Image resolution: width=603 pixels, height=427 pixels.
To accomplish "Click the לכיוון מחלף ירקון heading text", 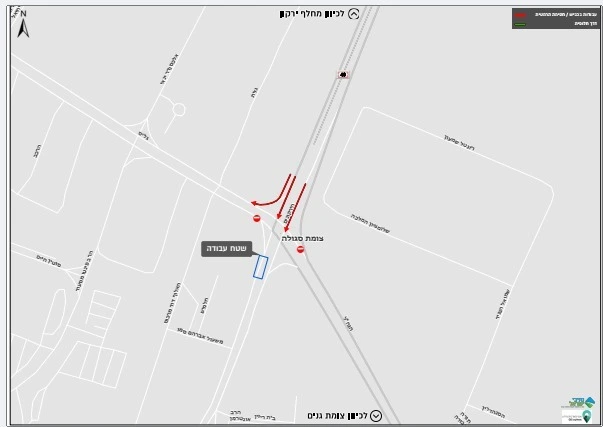I will click(x=312, y=14).
